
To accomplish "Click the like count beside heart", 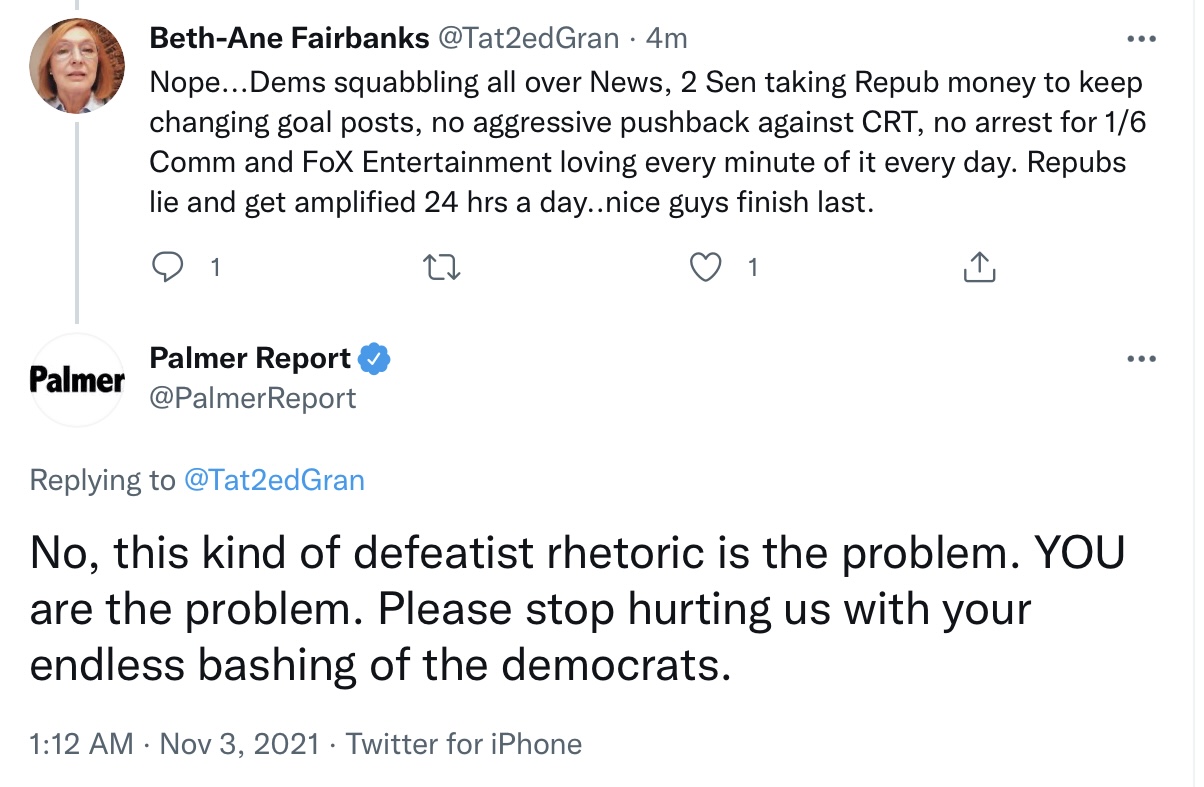I will coord(752,268).
